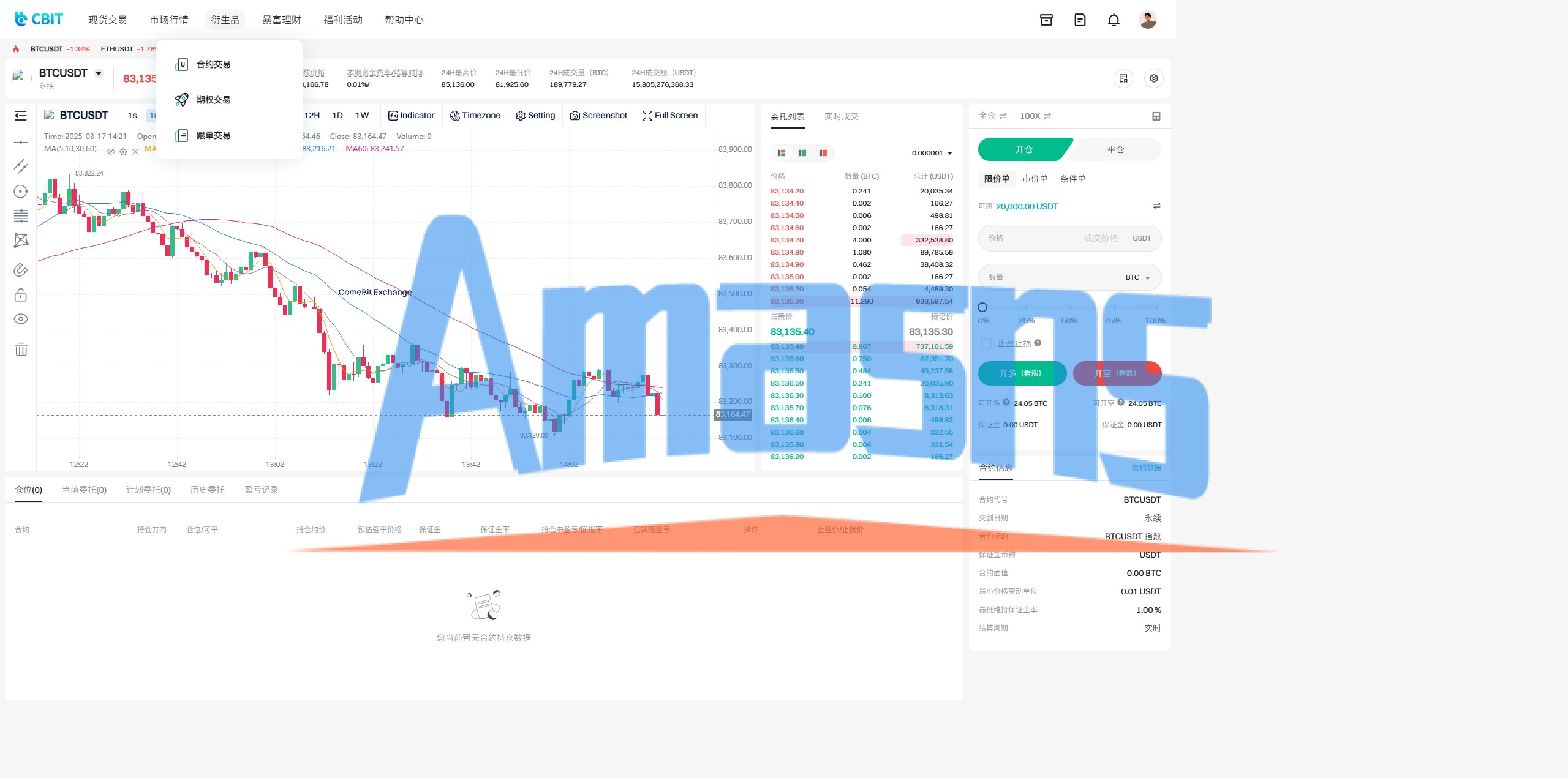Set position slider to 50%
The image size is (1568, 778).
click(1069, 307)
